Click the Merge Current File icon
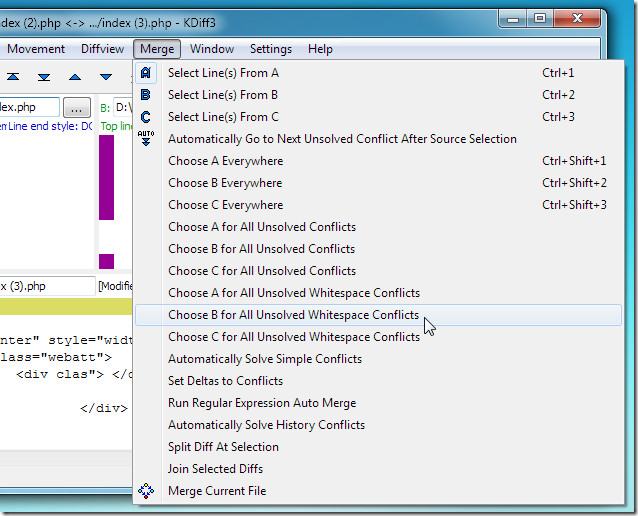Screen dimensions: 638x516 click(146, 491)
